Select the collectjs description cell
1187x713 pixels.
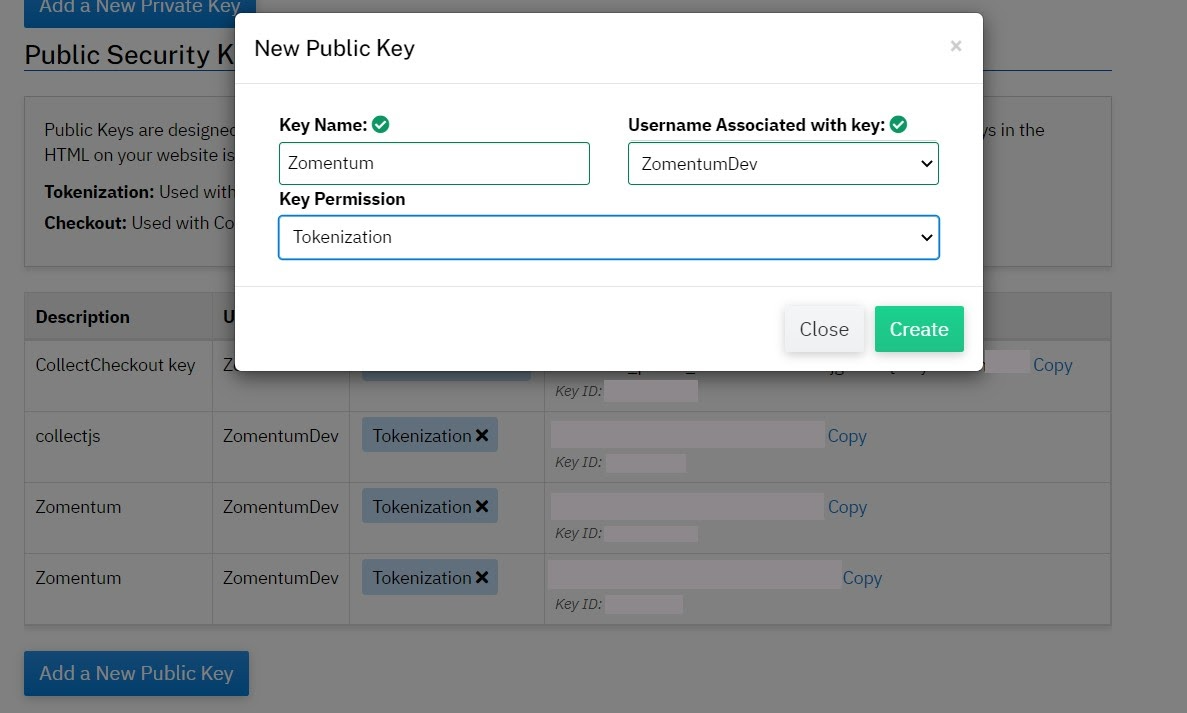click(118, 447)
